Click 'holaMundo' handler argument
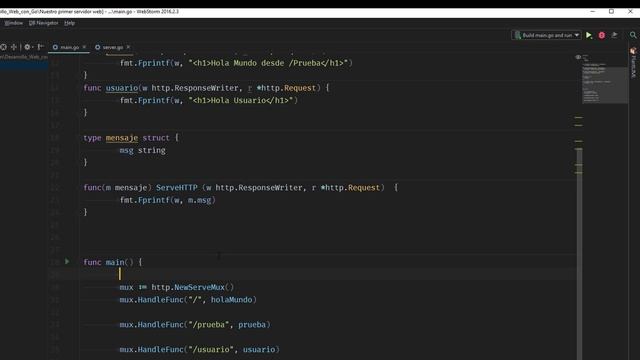 click(x=231, y=300)
